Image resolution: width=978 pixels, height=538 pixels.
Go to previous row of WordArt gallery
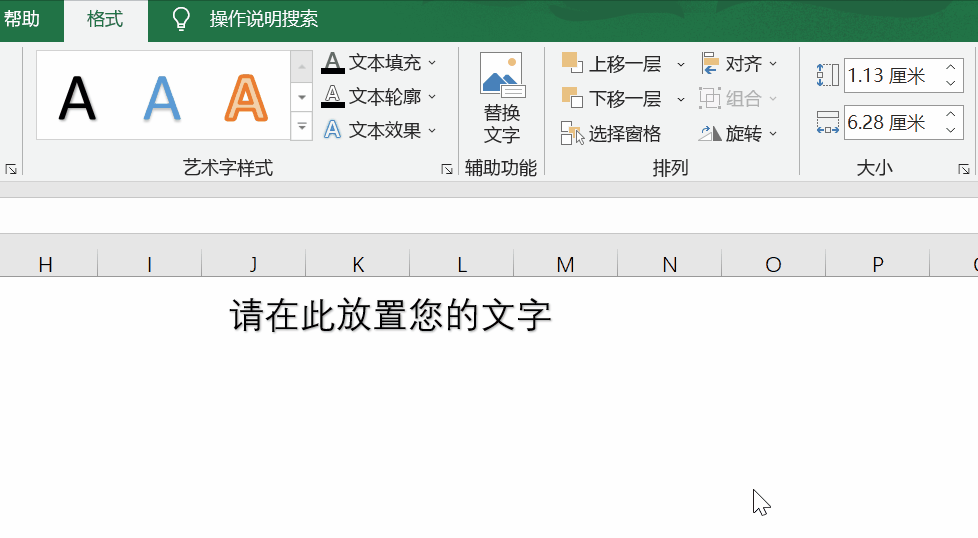point(301,67)
